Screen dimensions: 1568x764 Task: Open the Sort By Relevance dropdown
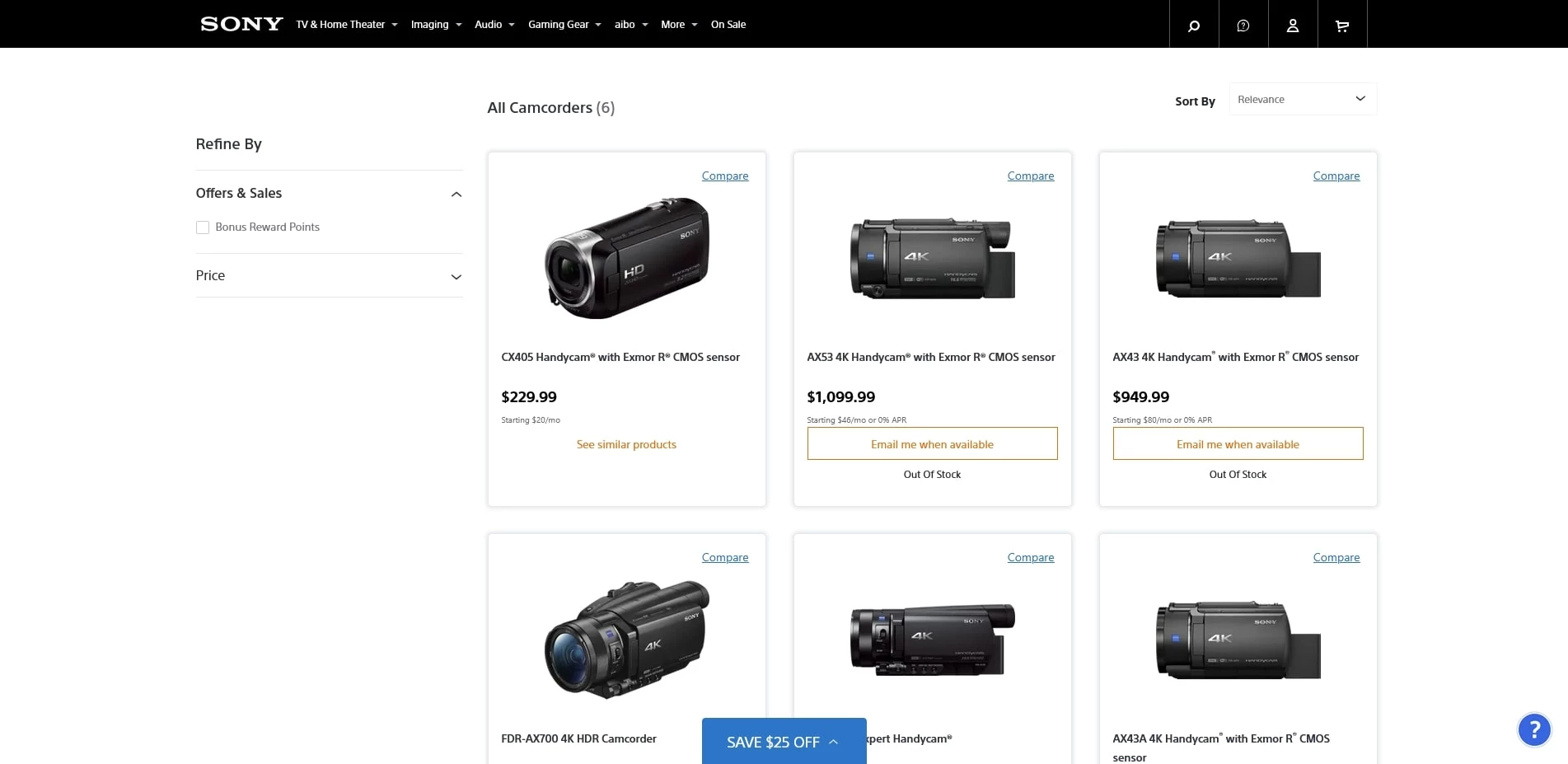pos(1303,99)
